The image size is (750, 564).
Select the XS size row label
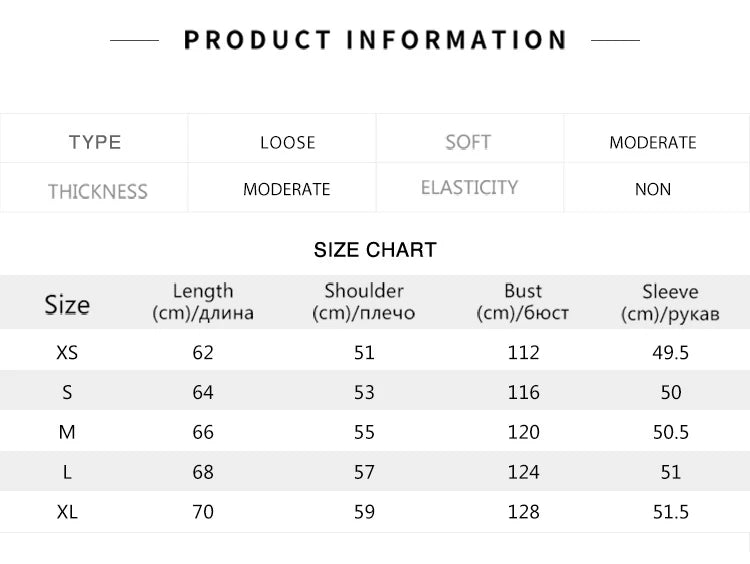[x=67, y=352]
